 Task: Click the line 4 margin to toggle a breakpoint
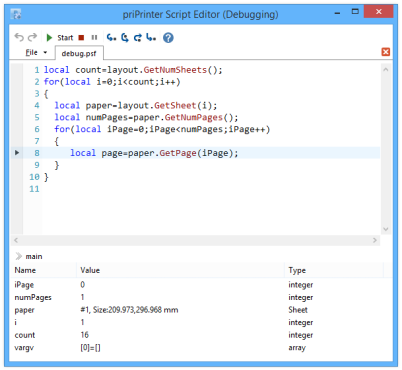17,106
